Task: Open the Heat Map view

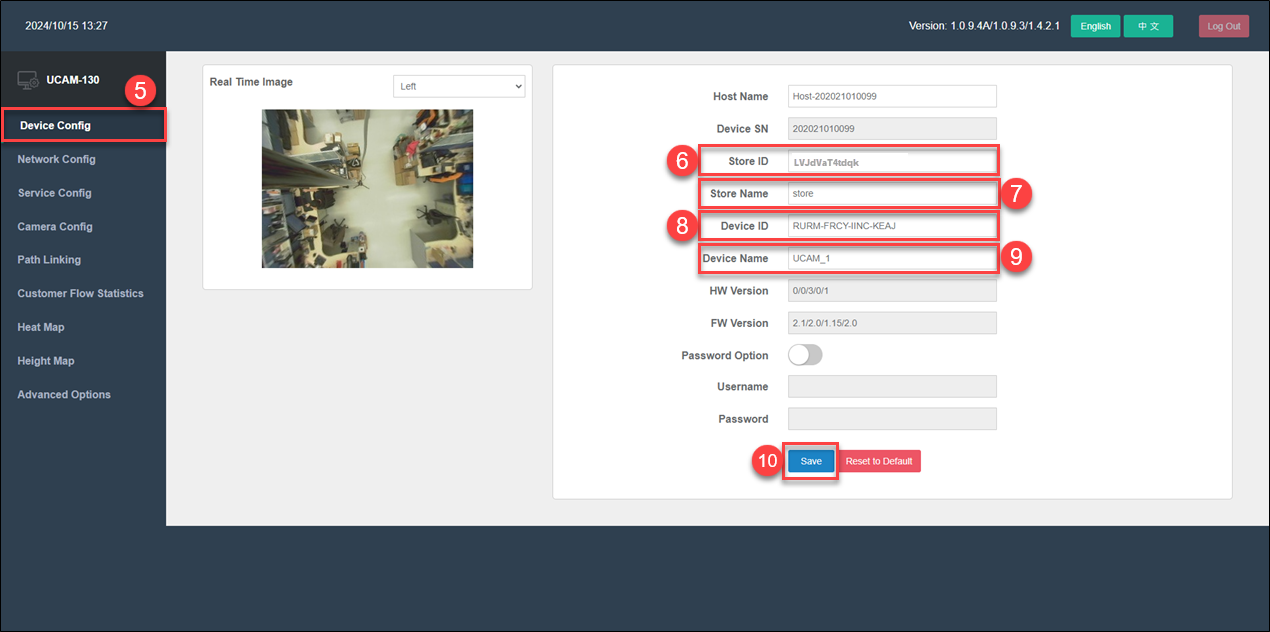Action: (40, 326)
